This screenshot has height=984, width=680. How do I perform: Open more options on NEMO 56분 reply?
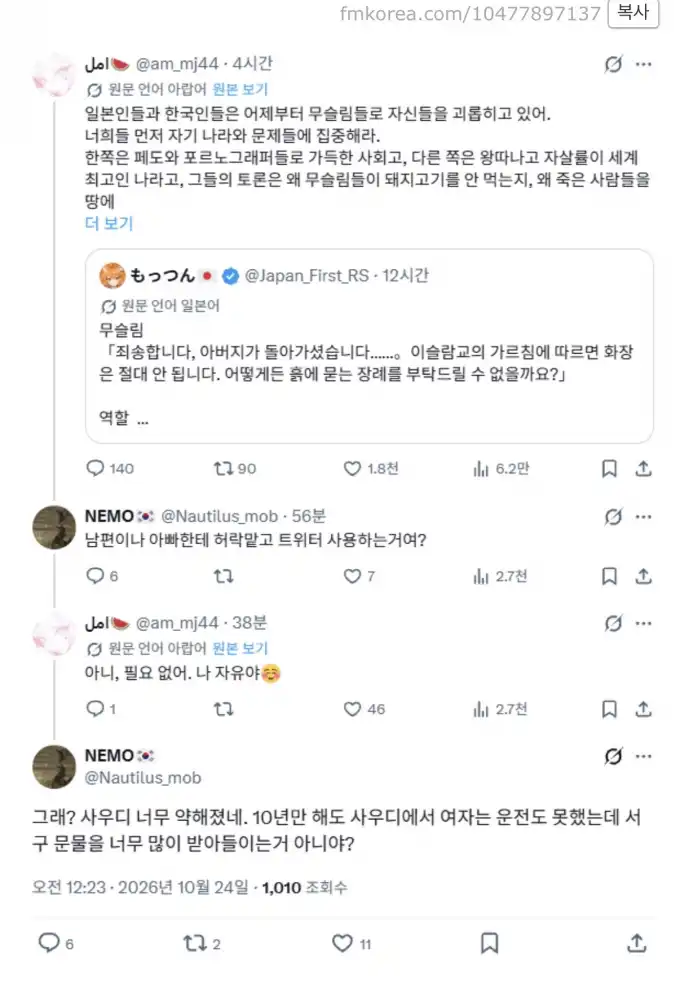(x=644, y=517)
